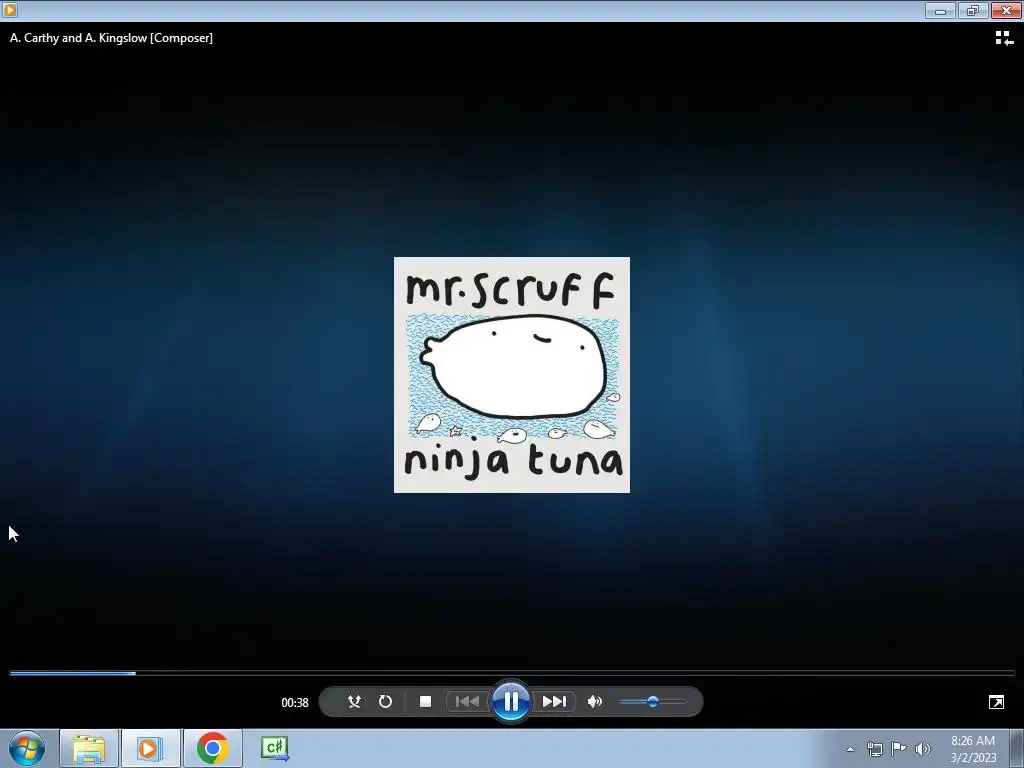
Task: Click the composer text A. Carthy and A. Kingslow
Action: click(x=111, y=38)
